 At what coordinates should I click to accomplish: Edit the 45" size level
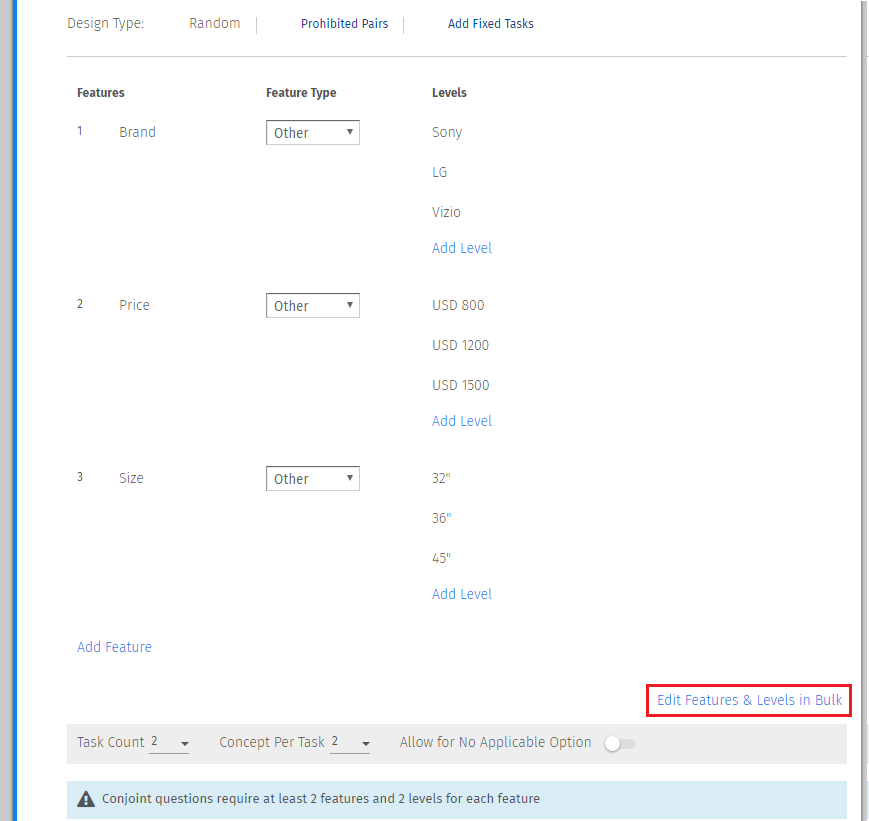coord(441,558)
